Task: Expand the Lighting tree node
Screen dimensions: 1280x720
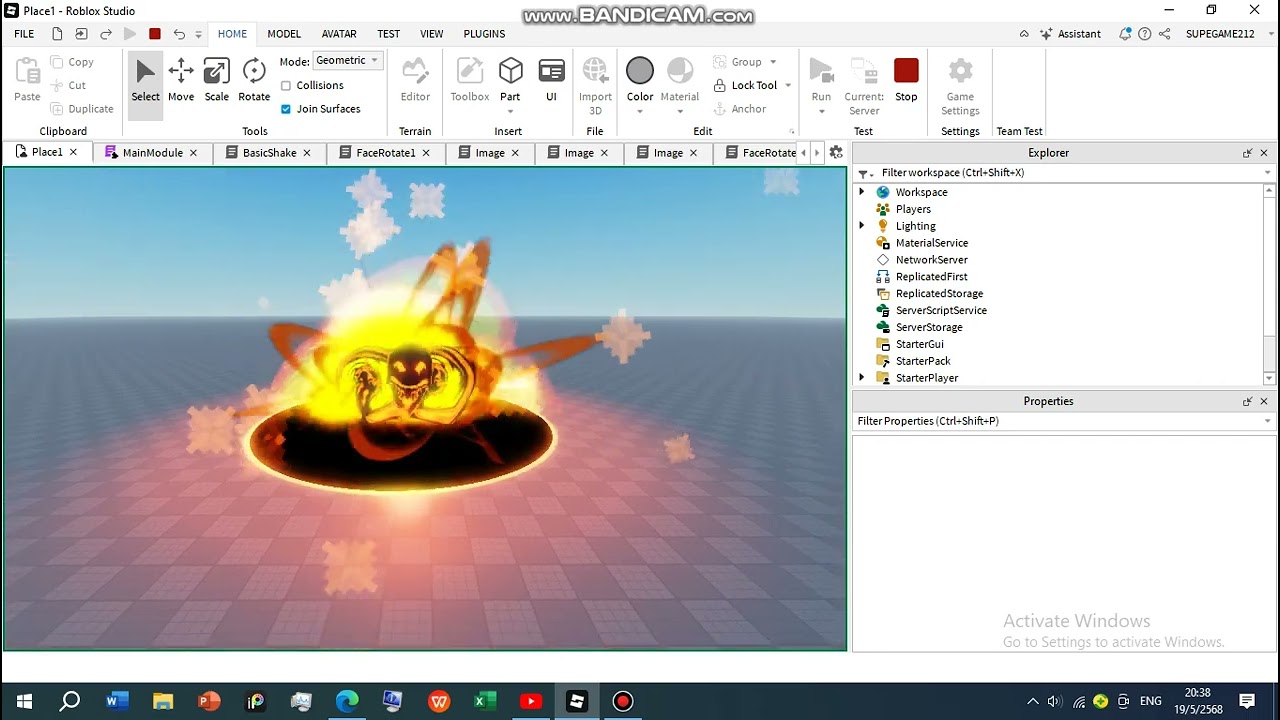Action: [862, 226]
